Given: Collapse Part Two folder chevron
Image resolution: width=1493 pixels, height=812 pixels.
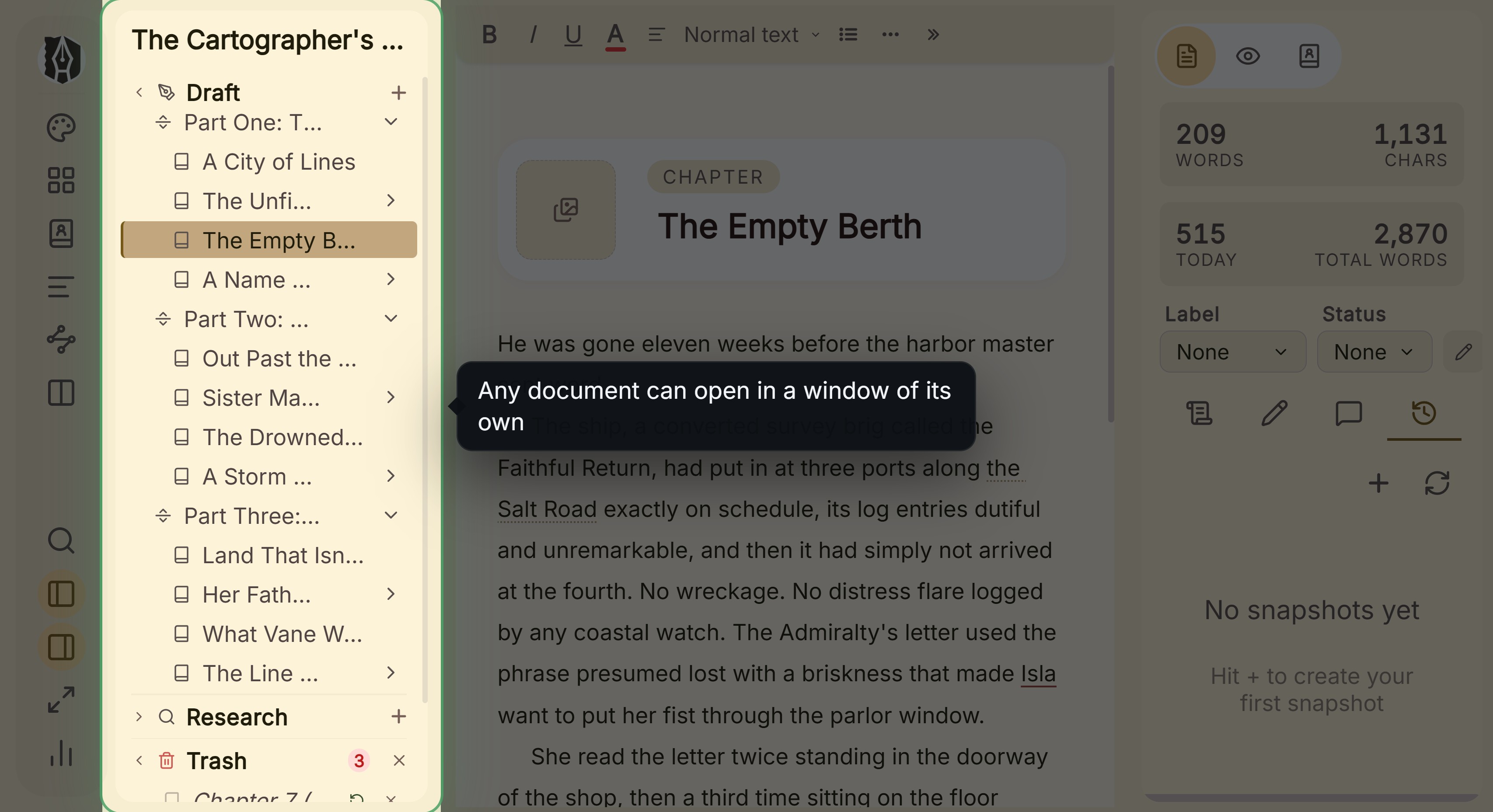Looking at the screenshot, I should [x=391, y=319].
